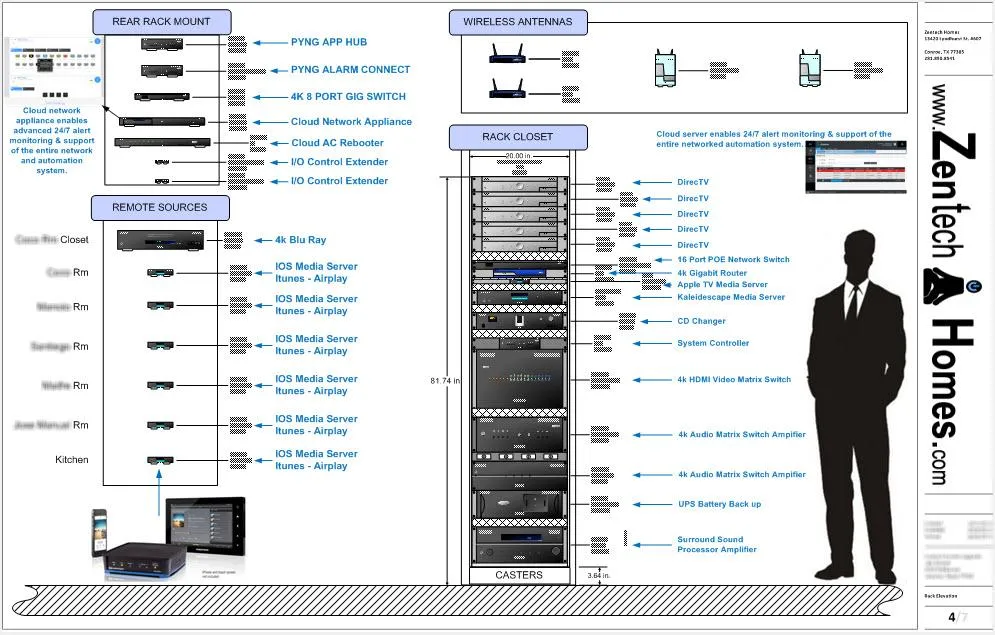This screenshot has width=995, height=635.
Task: Select the Kaleidescape Media Server label
Action: pyautogui.click(x=730, y=297)
